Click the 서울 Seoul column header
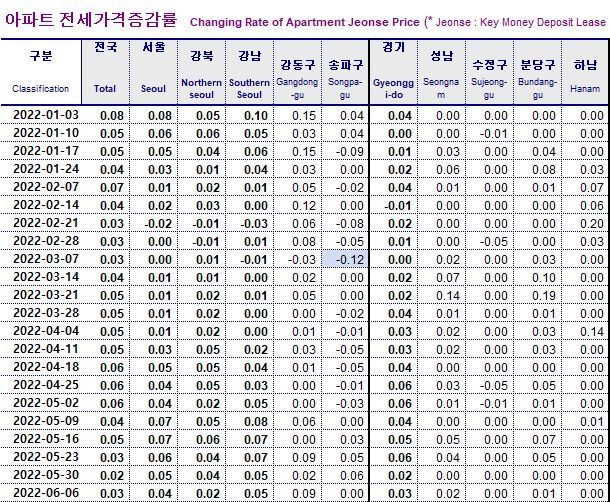This screenshot has width=610, height=502. [x=153, y=72]
